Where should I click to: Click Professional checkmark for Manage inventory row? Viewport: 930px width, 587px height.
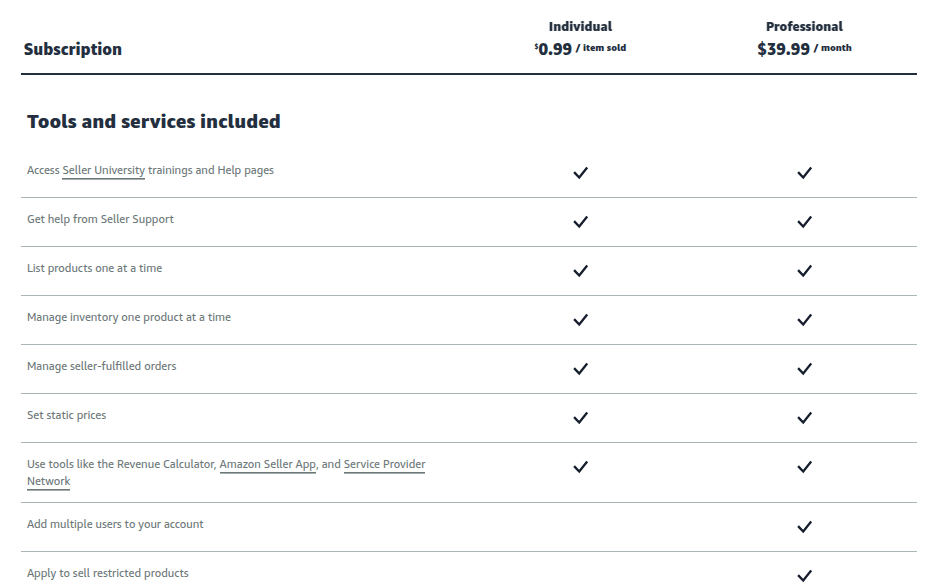(804, 320)
